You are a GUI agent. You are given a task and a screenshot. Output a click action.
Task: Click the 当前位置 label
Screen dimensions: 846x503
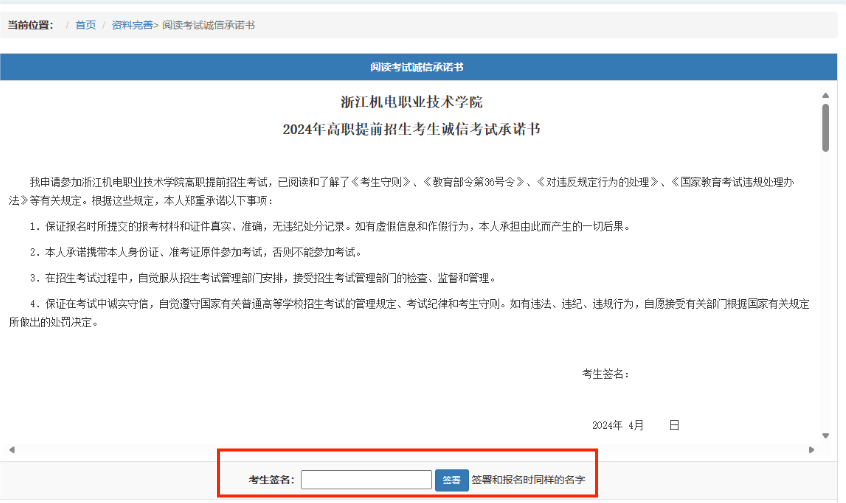tap(30, 25)
